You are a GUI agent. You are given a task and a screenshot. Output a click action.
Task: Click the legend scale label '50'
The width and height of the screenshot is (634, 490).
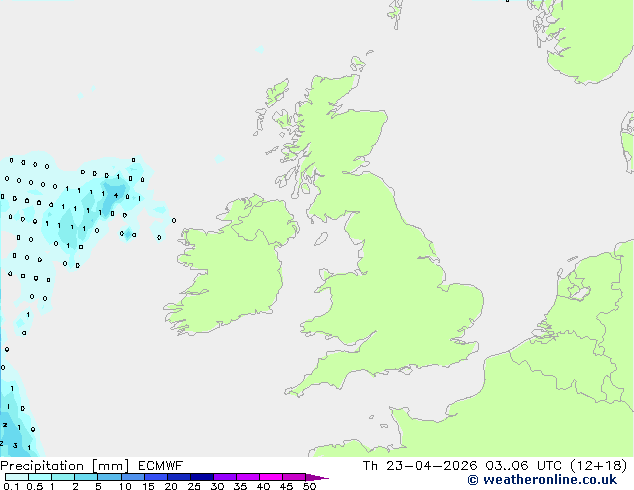[309, 486]
